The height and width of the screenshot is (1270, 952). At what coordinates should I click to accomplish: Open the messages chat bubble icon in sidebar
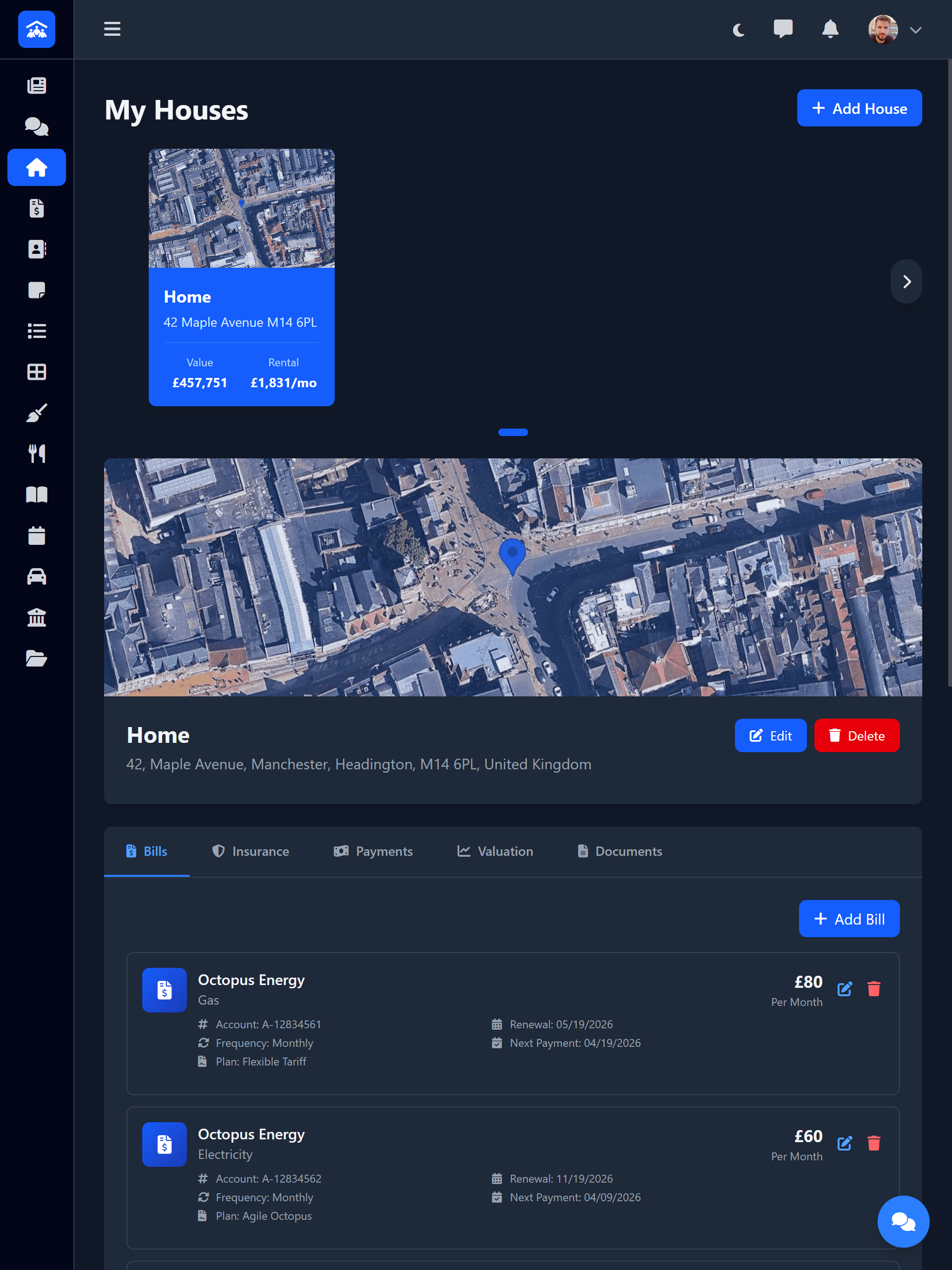36,126
